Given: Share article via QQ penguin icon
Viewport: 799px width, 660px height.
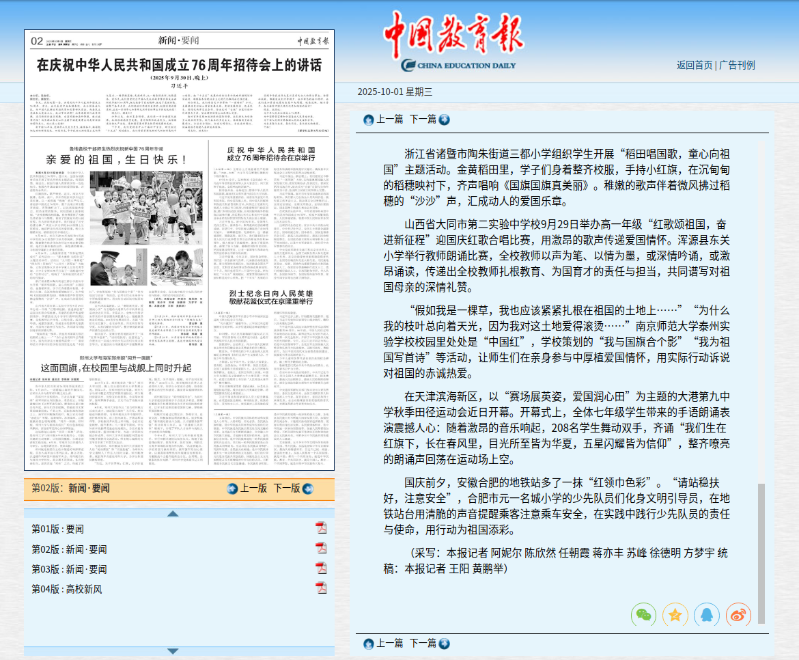Looking at the screenshot, I should point(706,614).
